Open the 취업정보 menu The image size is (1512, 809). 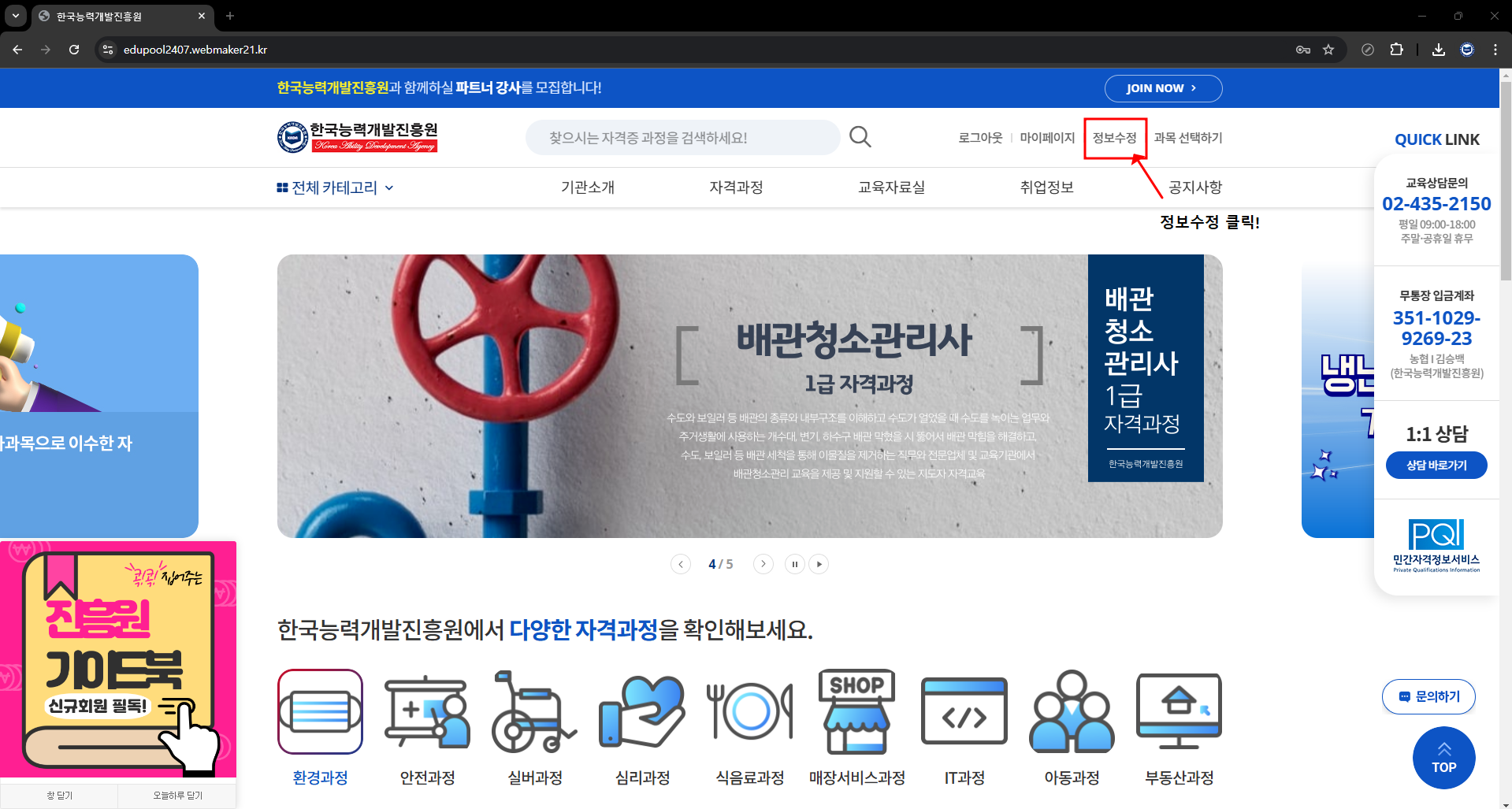[1046, 187]
